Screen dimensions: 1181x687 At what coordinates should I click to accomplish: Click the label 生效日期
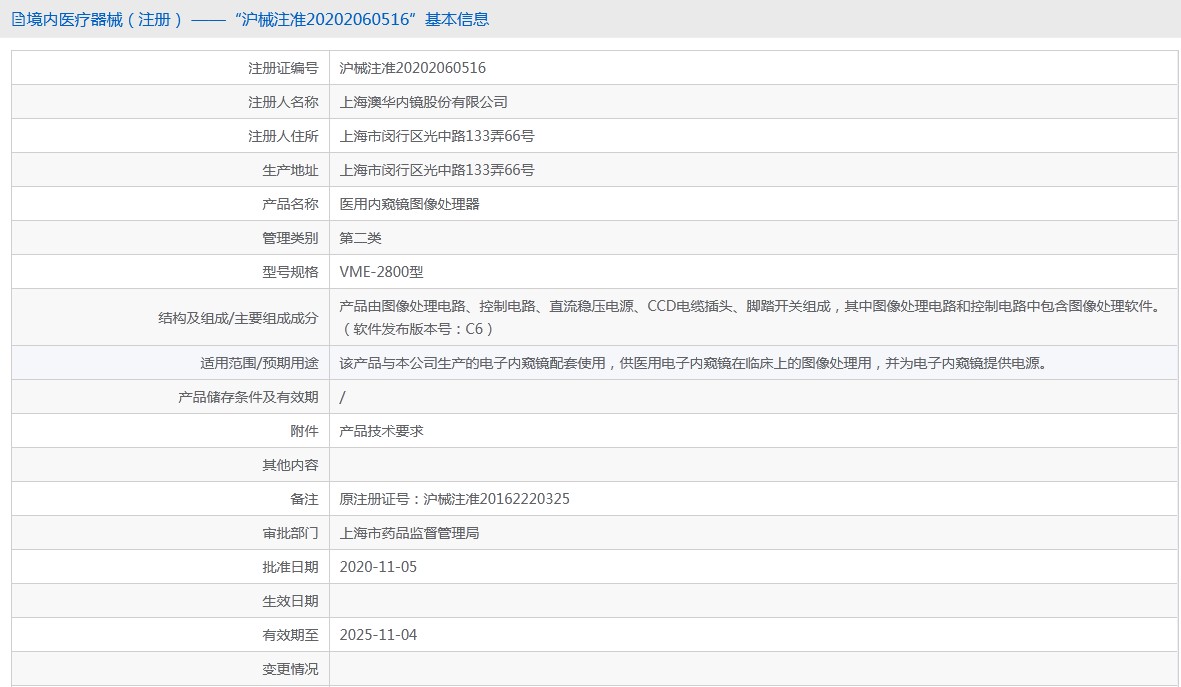pyautogui.click(x=290, y=601)
